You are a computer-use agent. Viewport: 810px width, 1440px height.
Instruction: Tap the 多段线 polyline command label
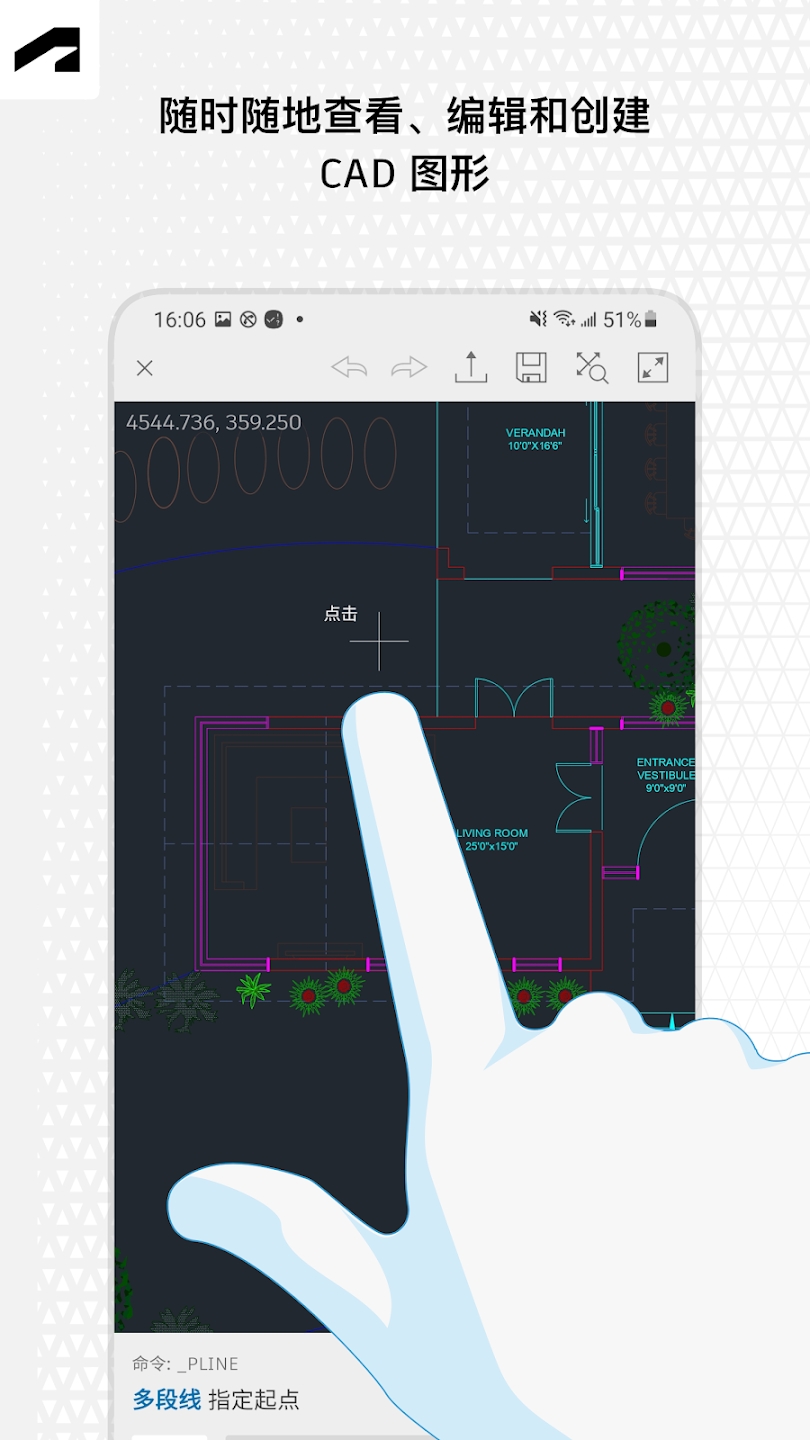(x=163, y=1400)
